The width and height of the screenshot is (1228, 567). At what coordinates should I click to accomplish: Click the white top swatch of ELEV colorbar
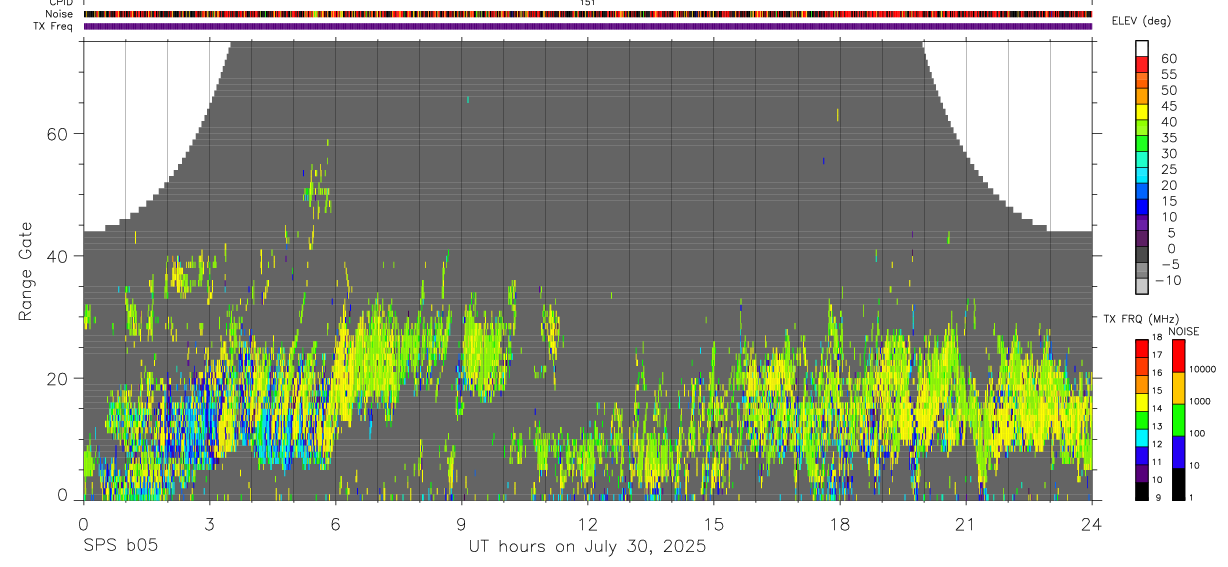[1143, 48]
